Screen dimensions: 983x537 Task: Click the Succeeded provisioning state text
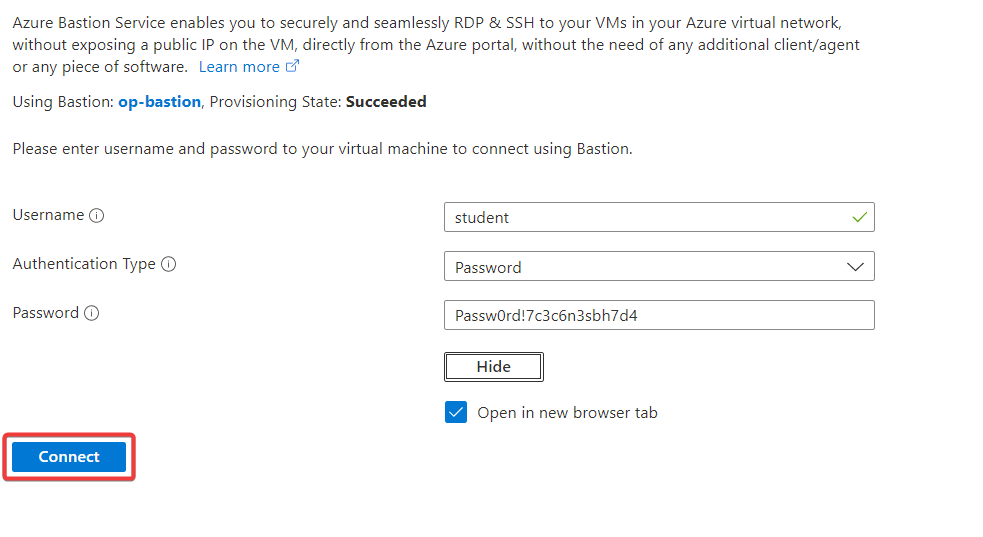pyautogui.click(x=386, y=102)
